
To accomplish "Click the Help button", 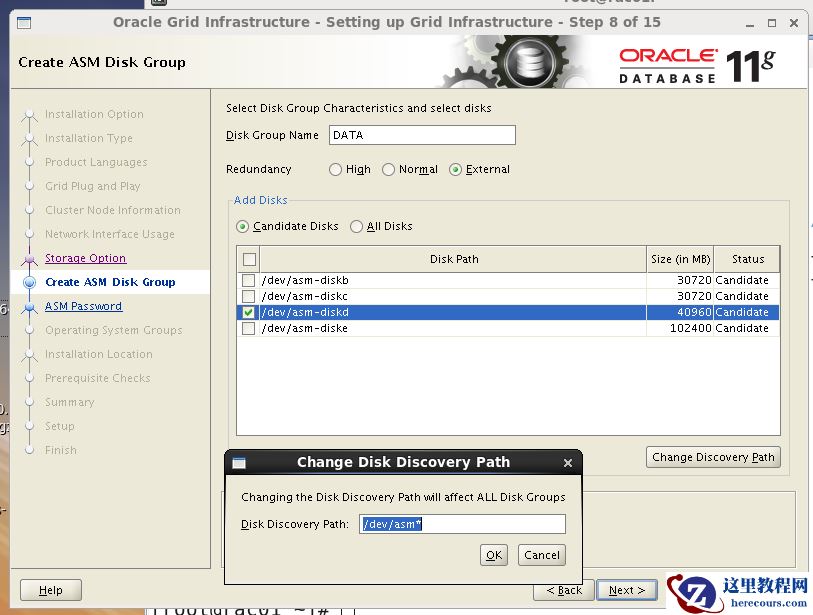I will [51, 590].
